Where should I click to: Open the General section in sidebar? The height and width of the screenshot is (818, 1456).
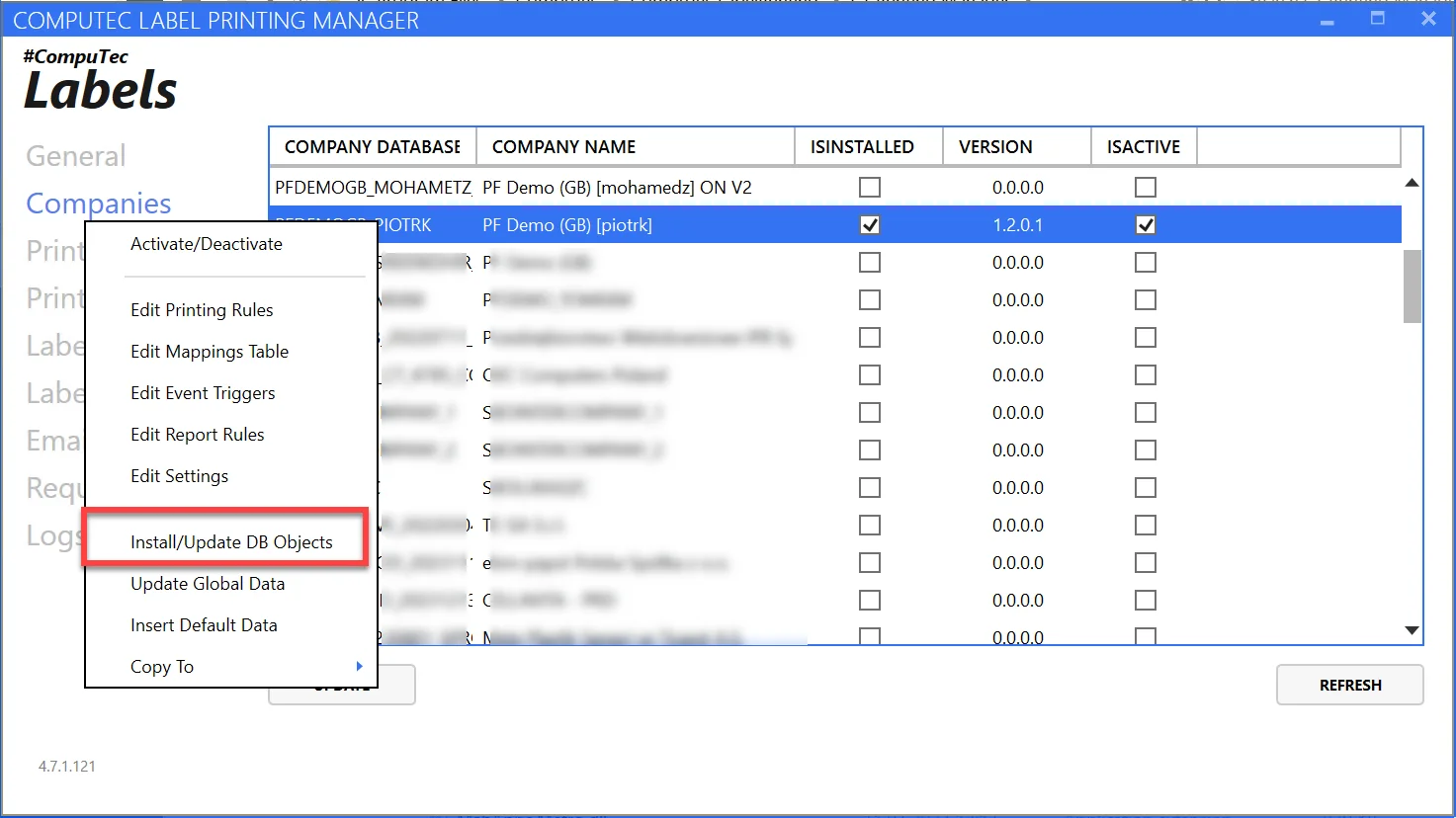point(76,156)
